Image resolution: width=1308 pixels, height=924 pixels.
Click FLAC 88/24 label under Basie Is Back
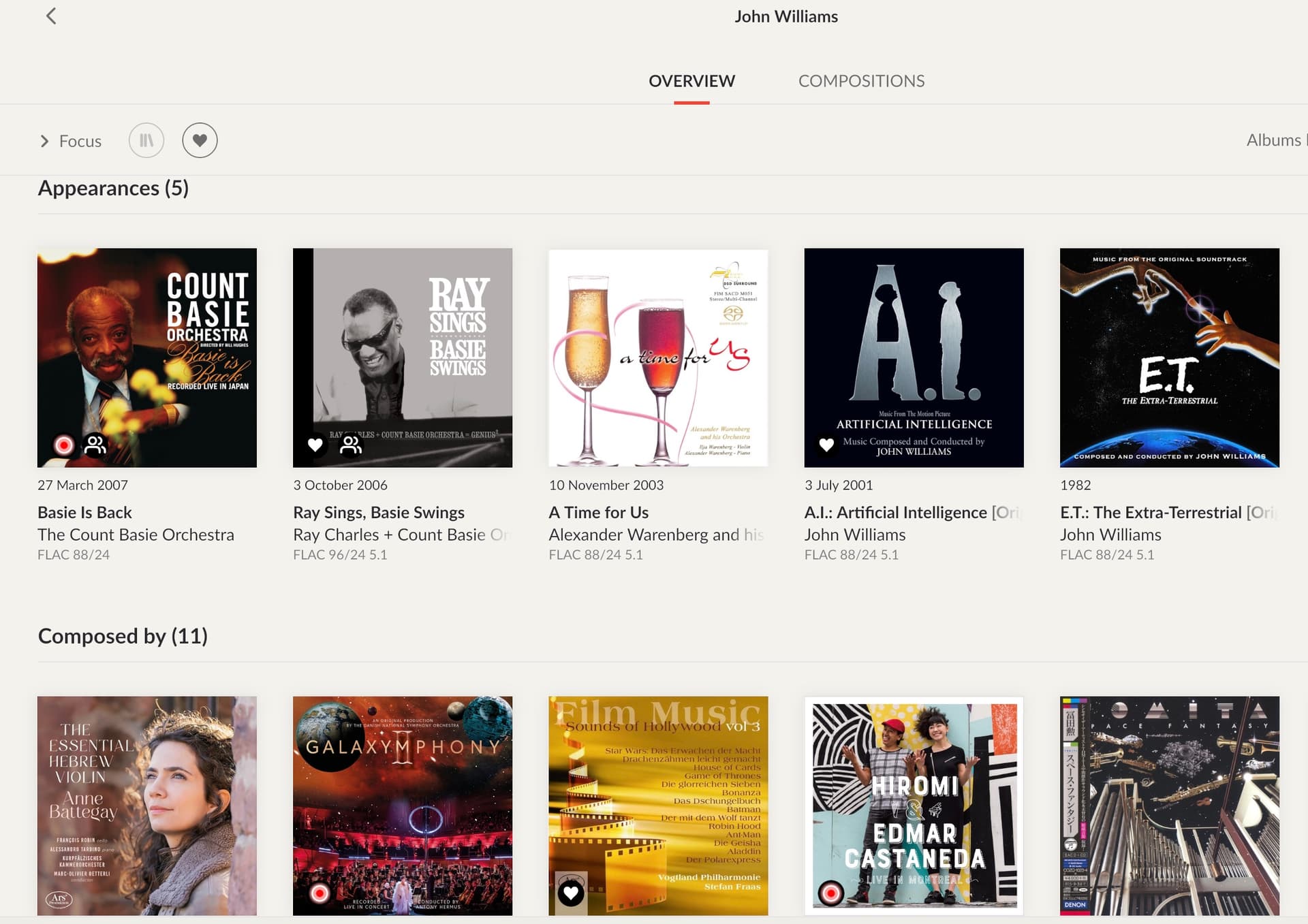pos(74,554)
